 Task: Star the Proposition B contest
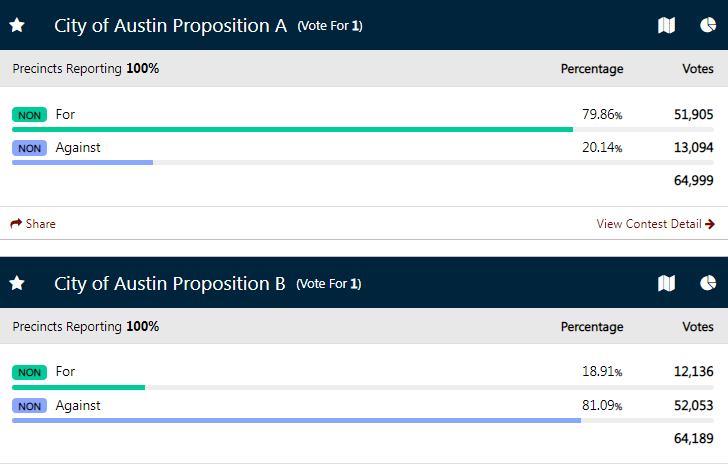click(17, 283)
